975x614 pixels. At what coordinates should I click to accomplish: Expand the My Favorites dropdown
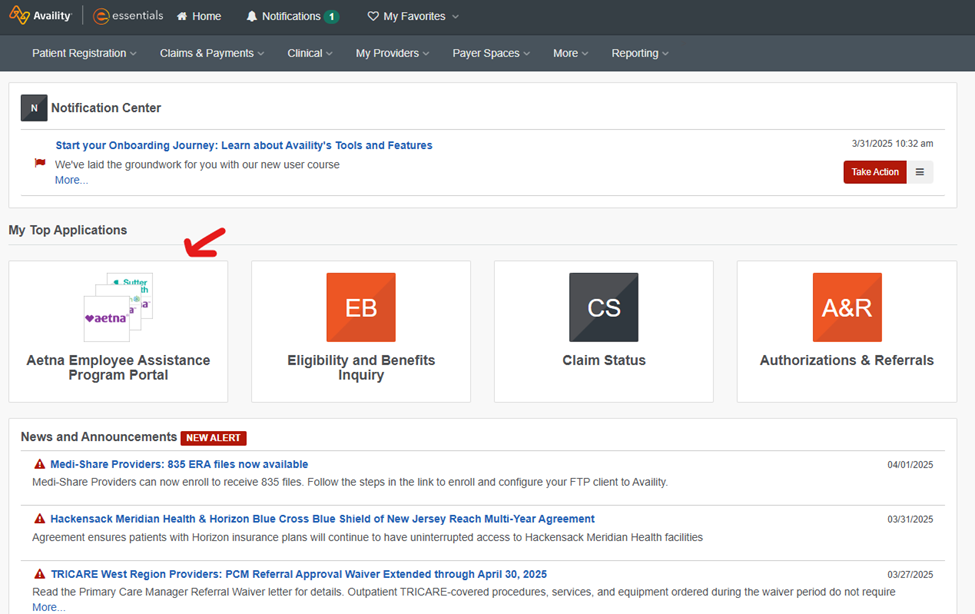point(413,17)
